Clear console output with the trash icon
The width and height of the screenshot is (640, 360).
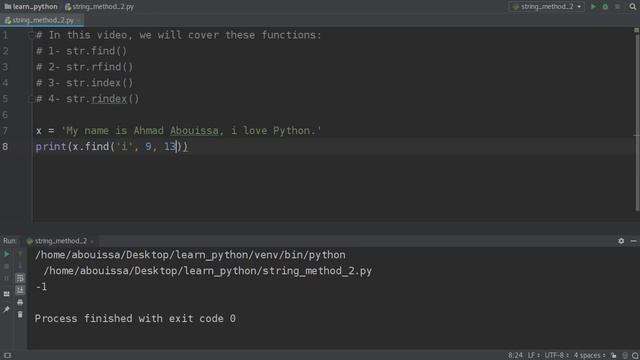pos(20,314)
